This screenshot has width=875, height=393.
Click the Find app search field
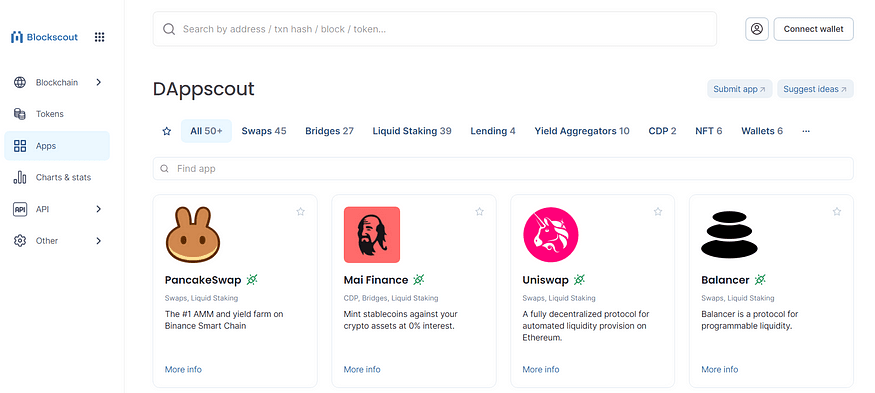pos(503,169)
